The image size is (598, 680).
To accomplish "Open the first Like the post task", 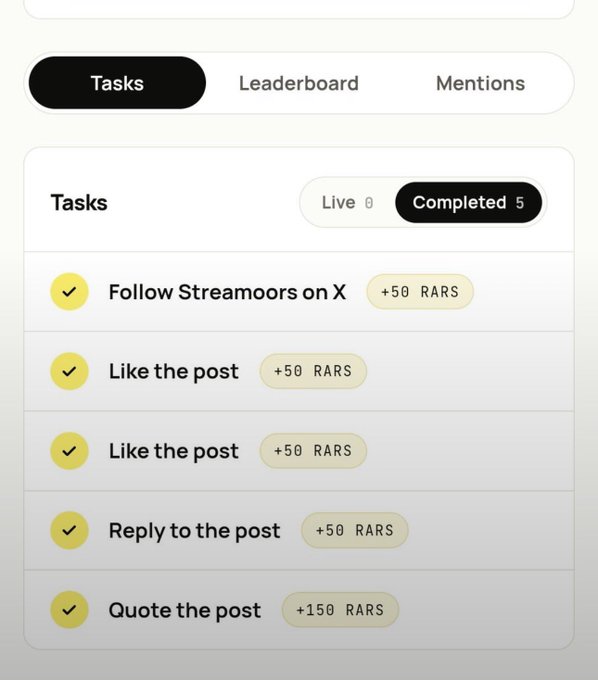I will [x=299, y=371].
